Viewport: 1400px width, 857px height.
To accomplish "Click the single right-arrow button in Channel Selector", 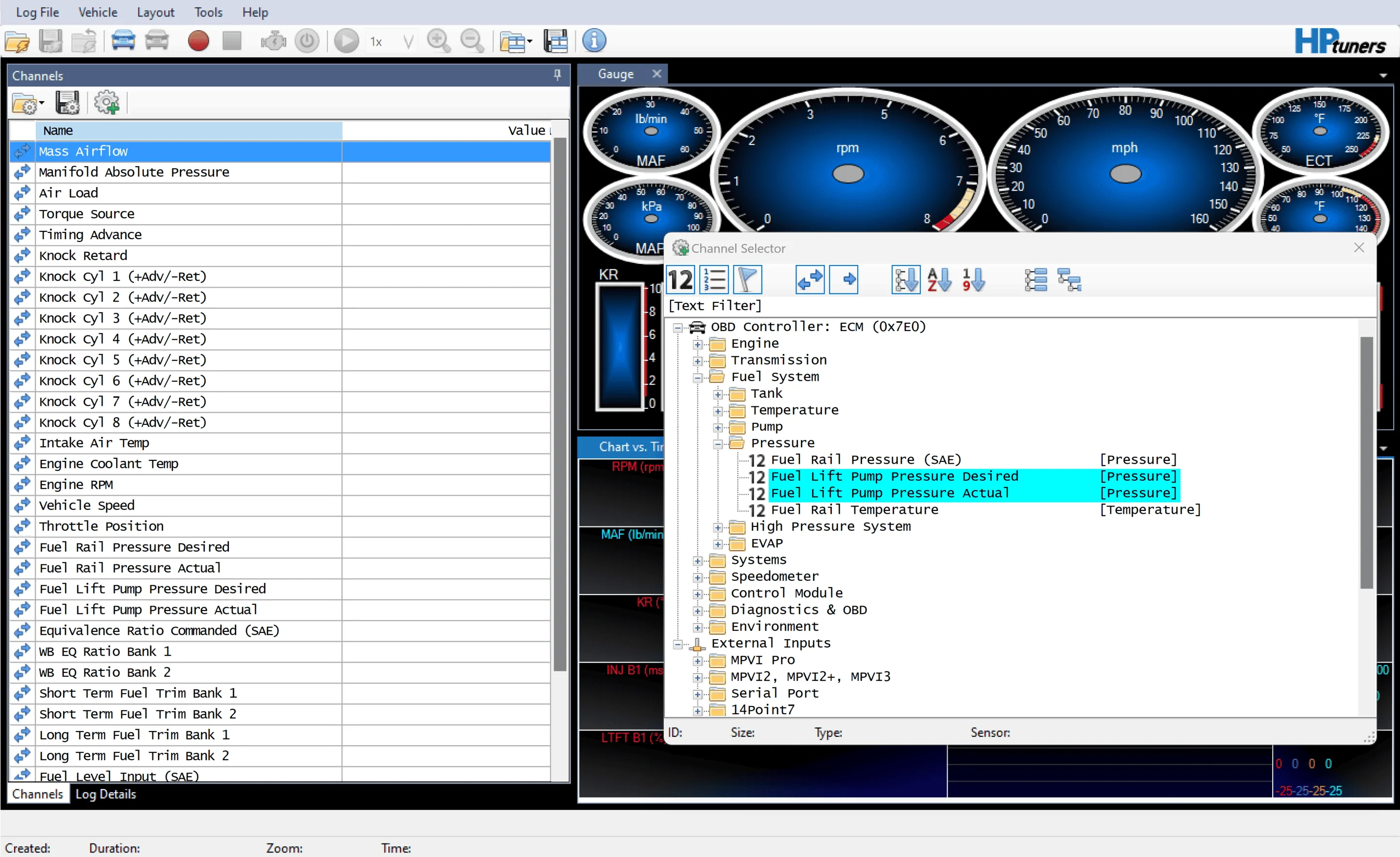I will tap(844, 280).
